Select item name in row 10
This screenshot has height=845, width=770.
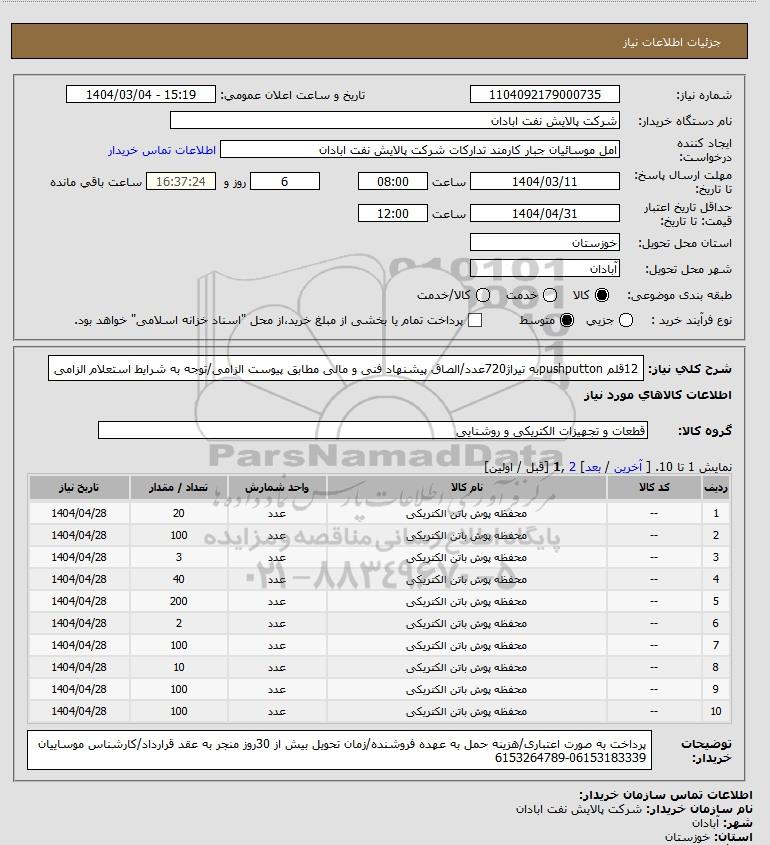click(x=467, y=711)
